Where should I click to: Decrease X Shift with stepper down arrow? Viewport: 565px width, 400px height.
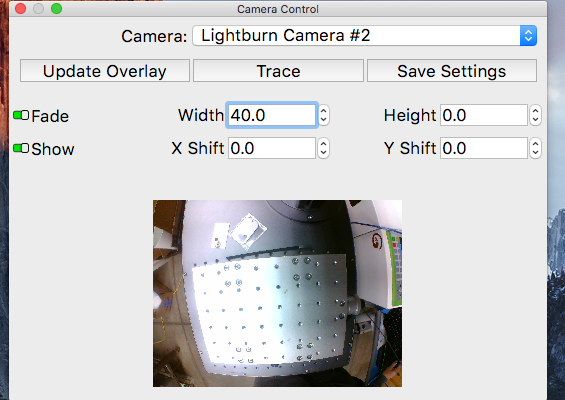[x=324, y=153]
